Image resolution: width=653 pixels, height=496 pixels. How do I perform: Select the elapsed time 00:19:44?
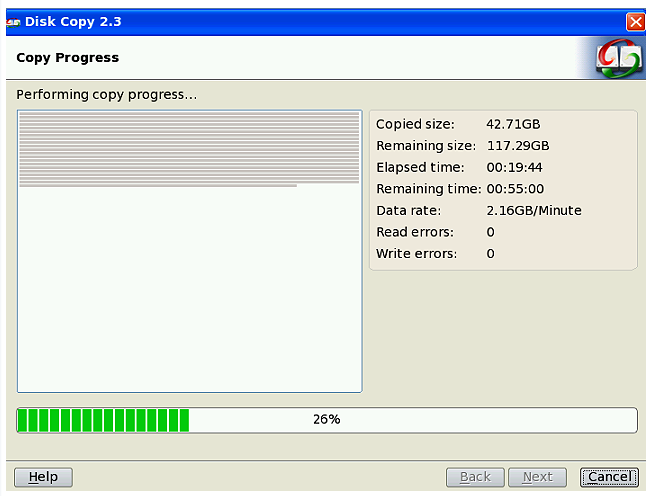click(x=514, y=167)
